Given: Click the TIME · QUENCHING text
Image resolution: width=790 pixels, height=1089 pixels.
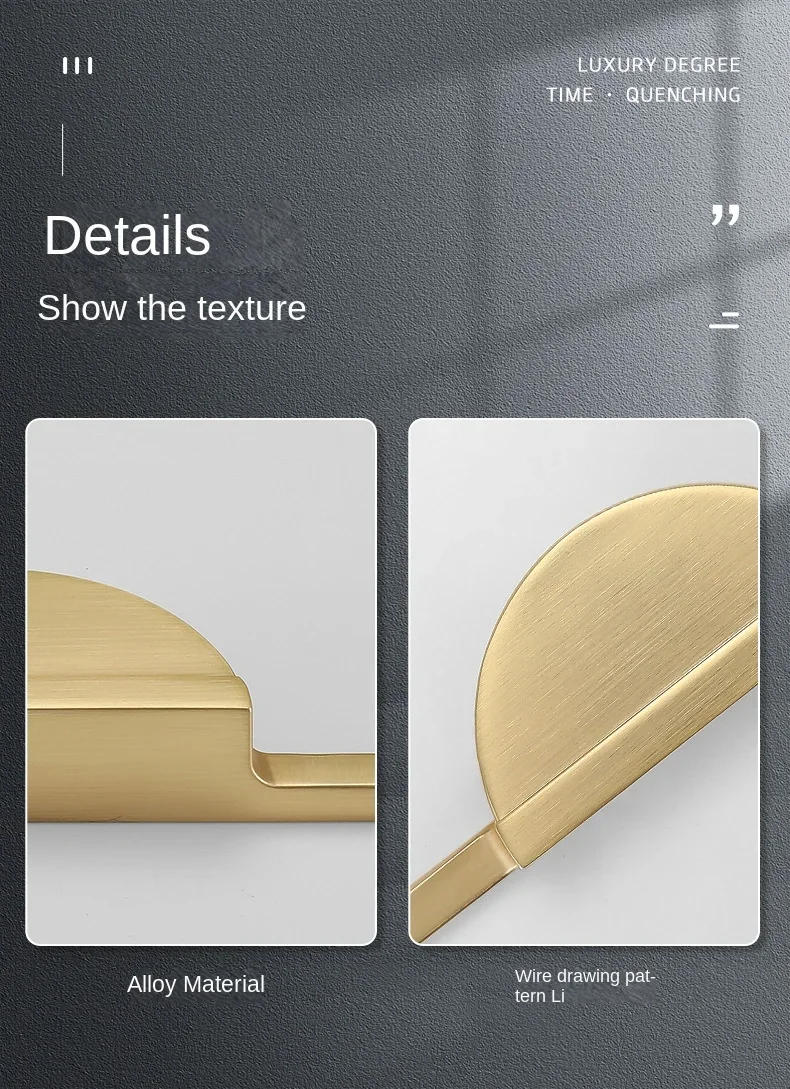Looking at the screenshot, I should [x=643, y=94].
